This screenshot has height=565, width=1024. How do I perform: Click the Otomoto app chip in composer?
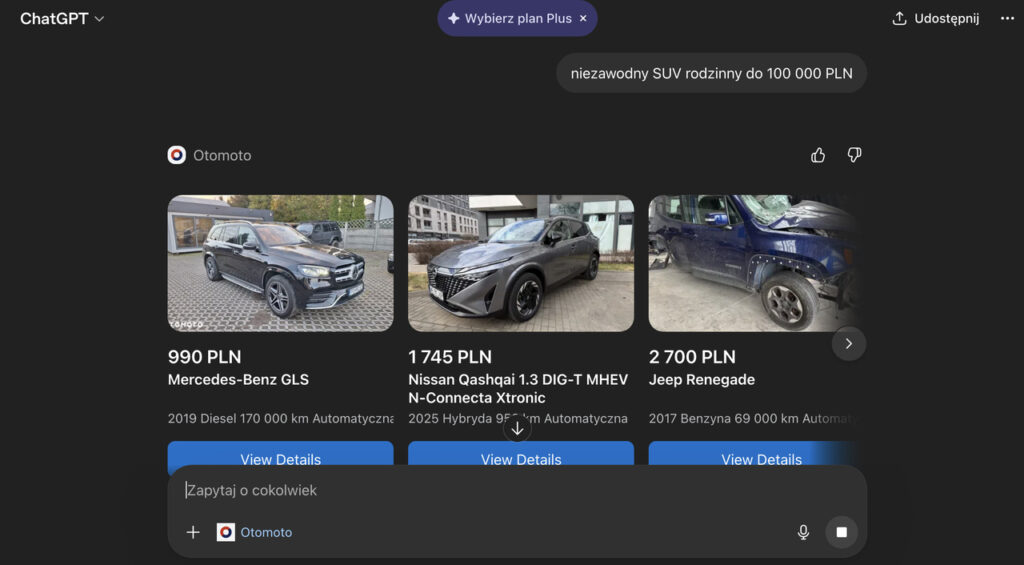(x=255, y=532)
